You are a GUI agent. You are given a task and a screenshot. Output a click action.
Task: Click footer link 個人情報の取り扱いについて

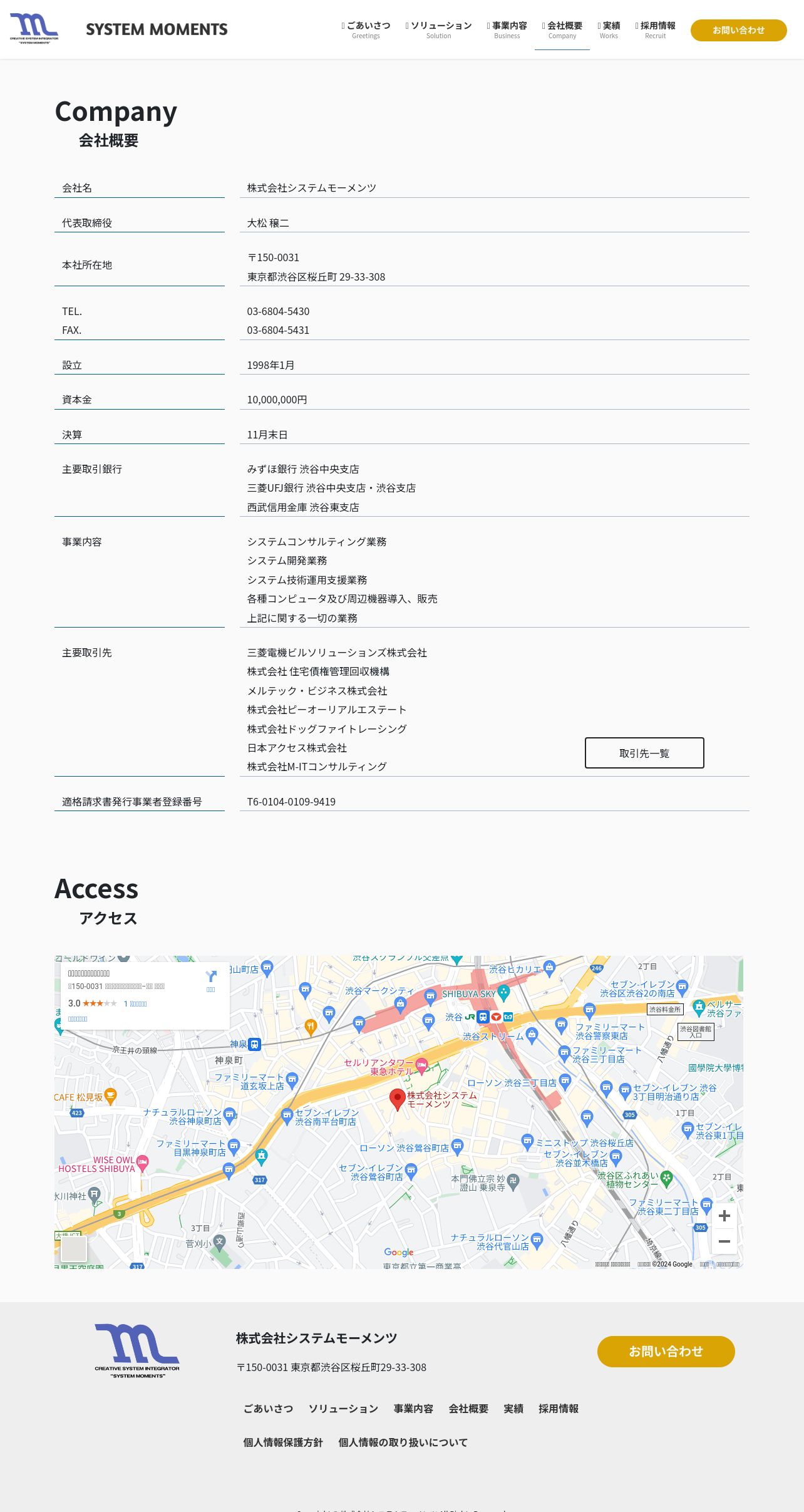pos(403,1442)
